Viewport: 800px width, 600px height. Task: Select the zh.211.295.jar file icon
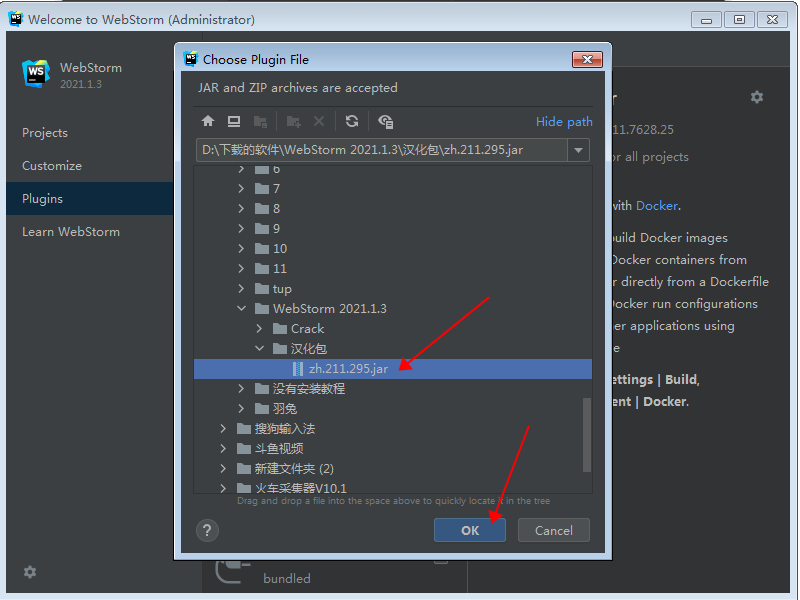298,369
